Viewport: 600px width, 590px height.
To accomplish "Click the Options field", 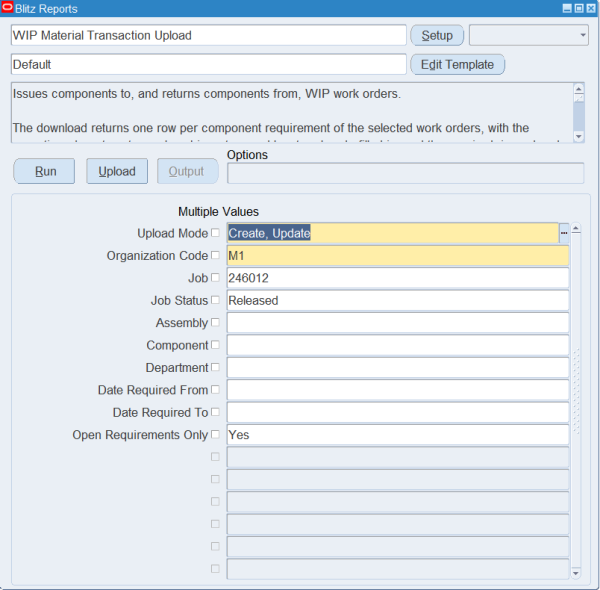I will [406, 173].
